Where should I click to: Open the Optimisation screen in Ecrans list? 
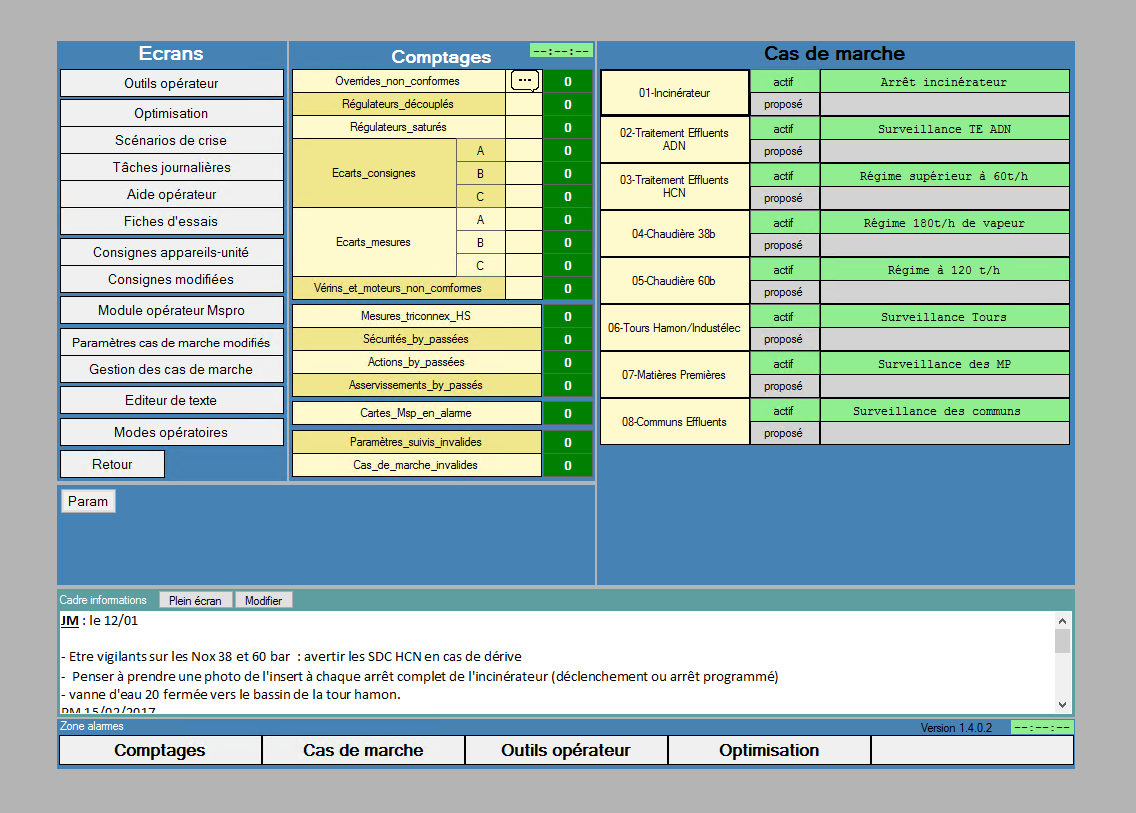pyautogui.click(x=172, y=113)
